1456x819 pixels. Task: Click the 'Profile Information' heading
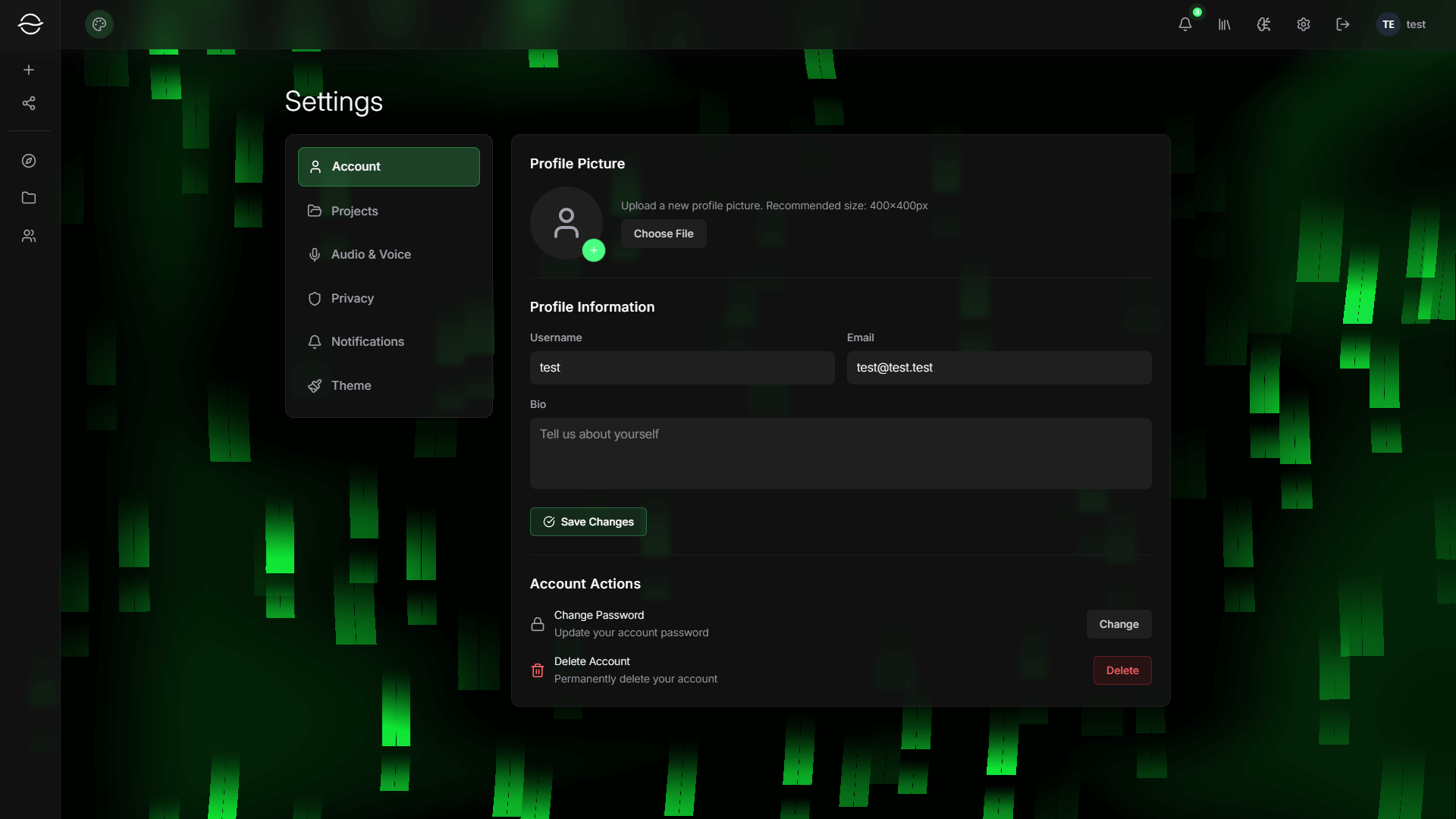(x=592, y=307)
